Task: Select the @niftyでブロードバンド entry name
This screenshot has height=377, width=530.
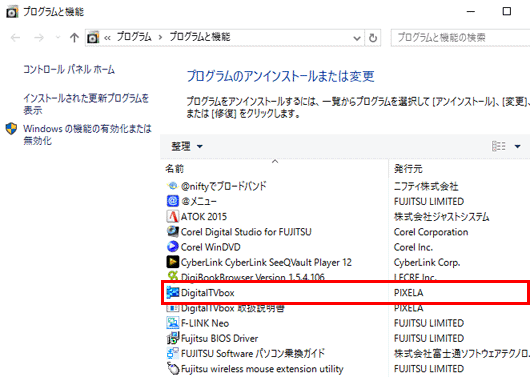Action: (223, 186)
